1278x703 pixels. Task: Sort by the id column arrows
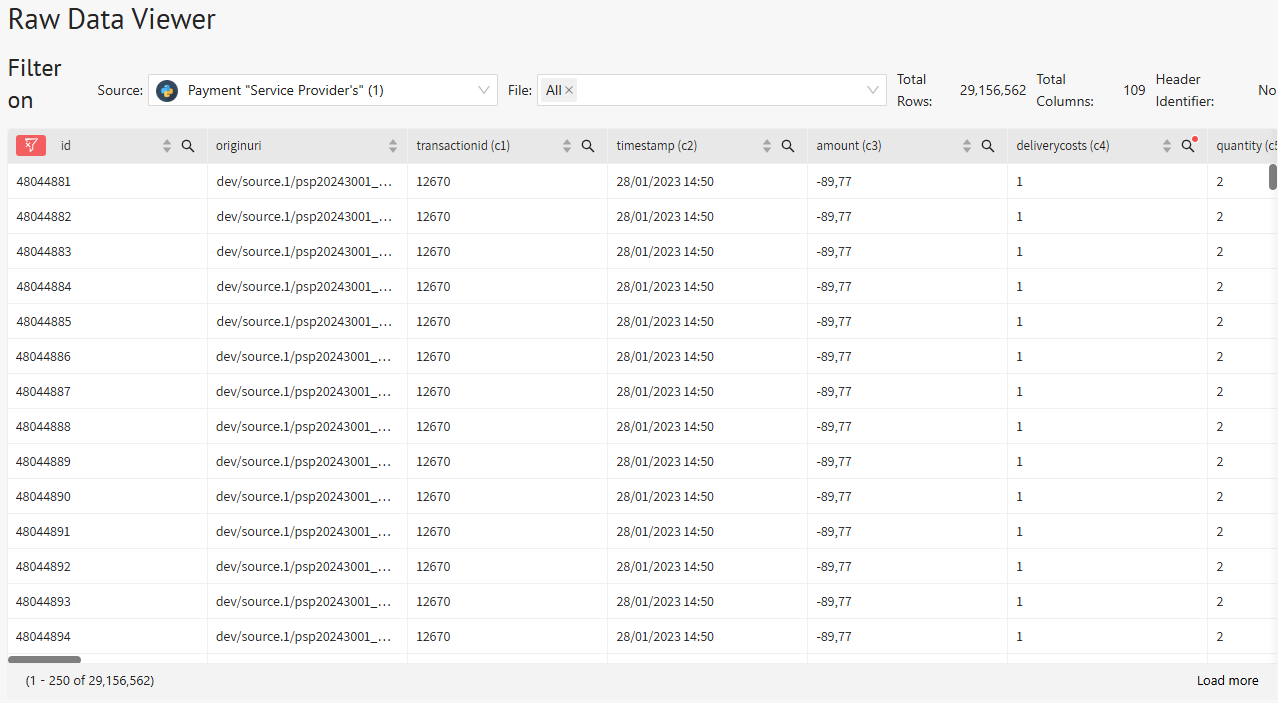click(x=167, y=146)
